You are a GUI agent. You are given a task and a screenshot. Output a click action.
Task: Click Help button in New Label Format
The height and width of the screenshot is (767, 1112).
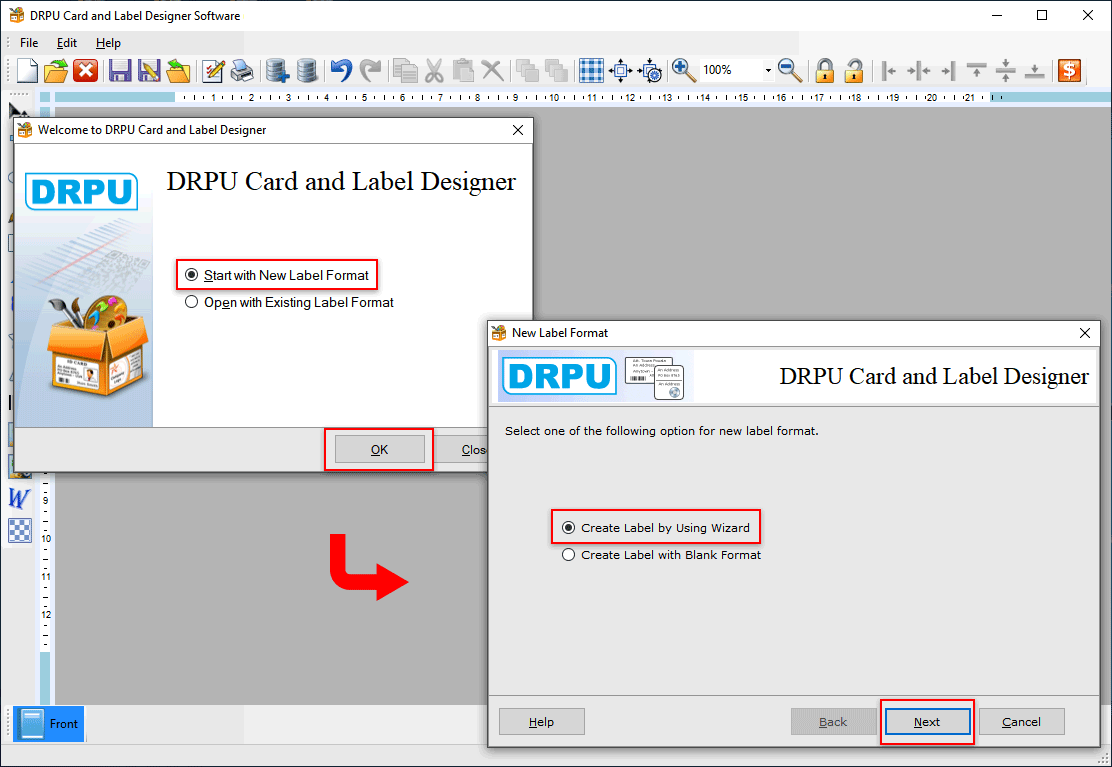point(542,722)
